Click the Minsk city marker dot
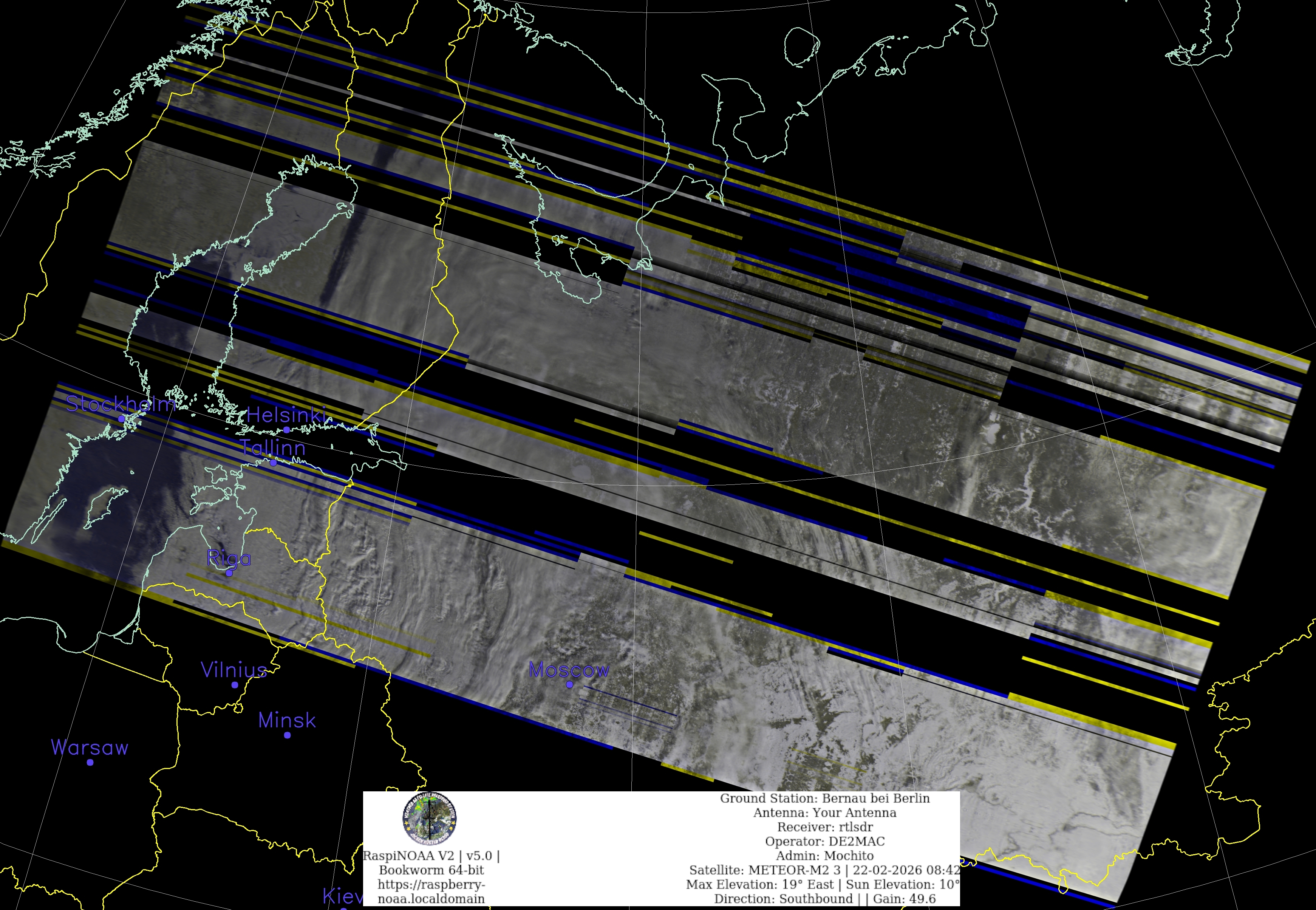Image resolution: width=1316 pixels, height=910 pixels. click(287, 735)
